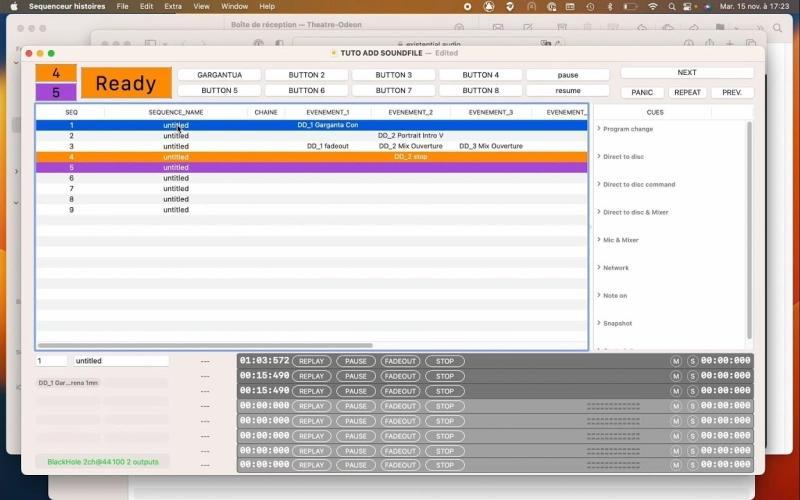The image size is (800, 500).
Task: Toggle the S button on the bottom player row
Action: (x=692, y=465)
